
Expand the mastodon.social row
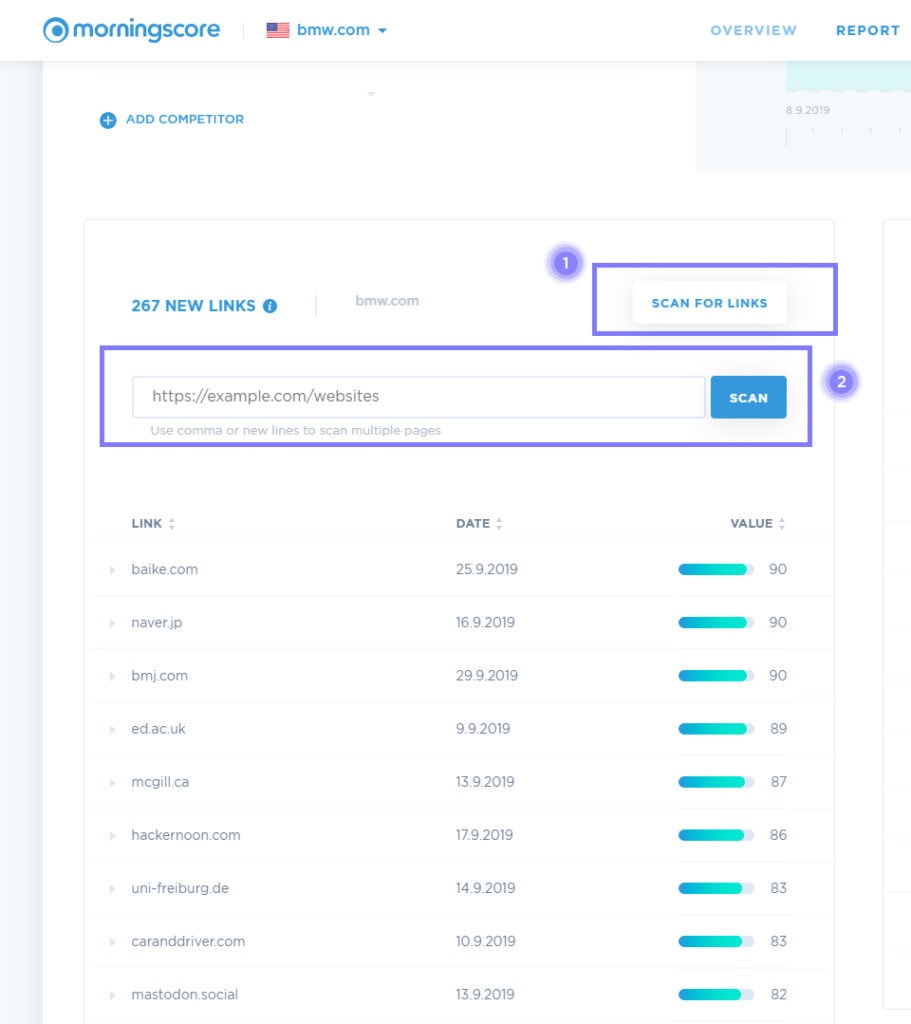pyautogui.click(x=112, y=995)
